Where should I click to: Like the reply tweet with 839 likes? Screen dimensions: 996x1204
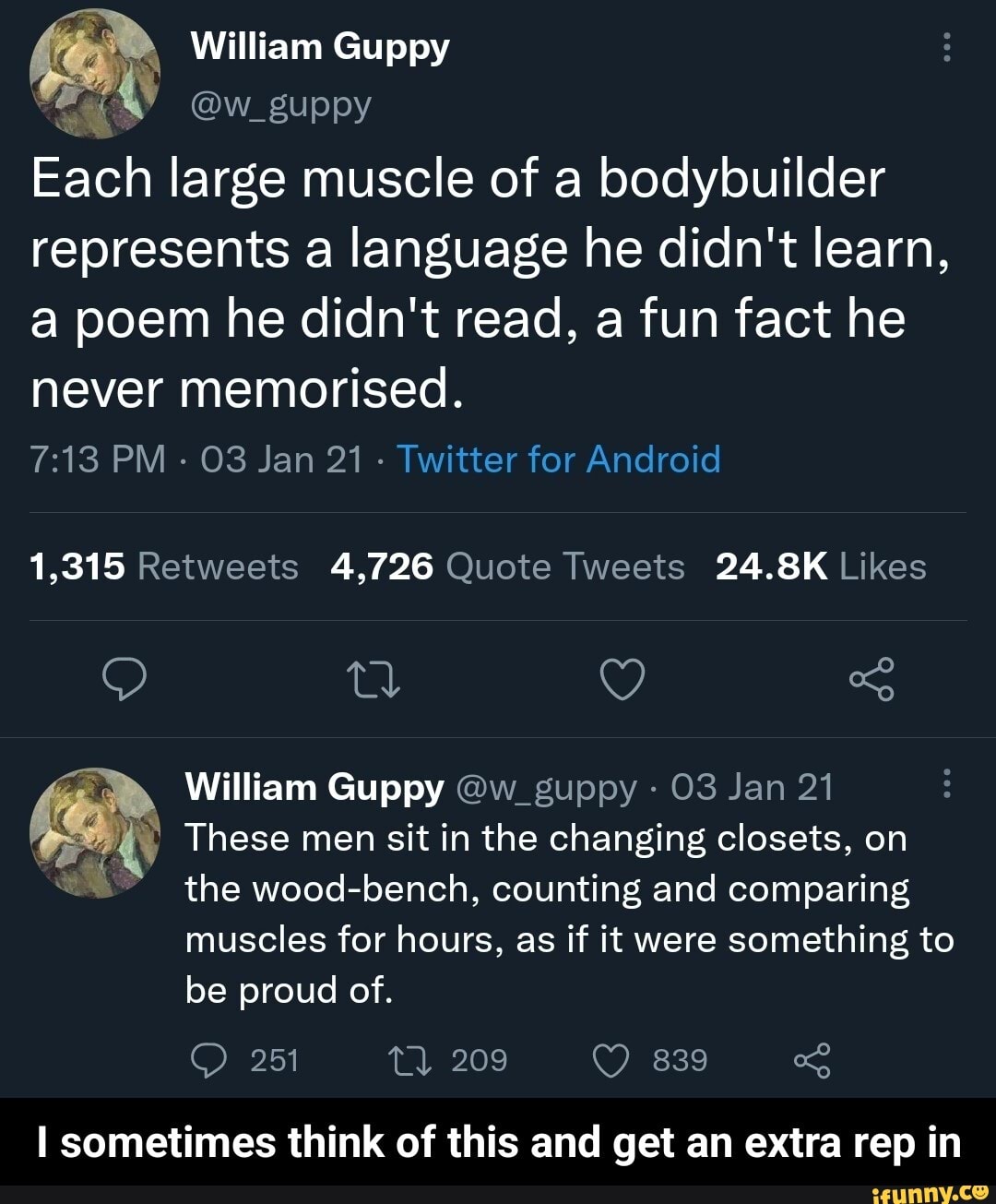pyautogui.click(x=612, y=1060)
